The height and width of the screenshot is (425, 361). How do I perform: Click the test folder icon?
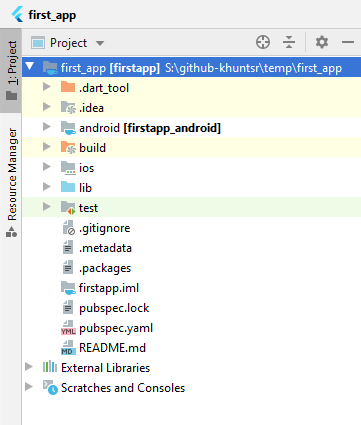(68, 208)
